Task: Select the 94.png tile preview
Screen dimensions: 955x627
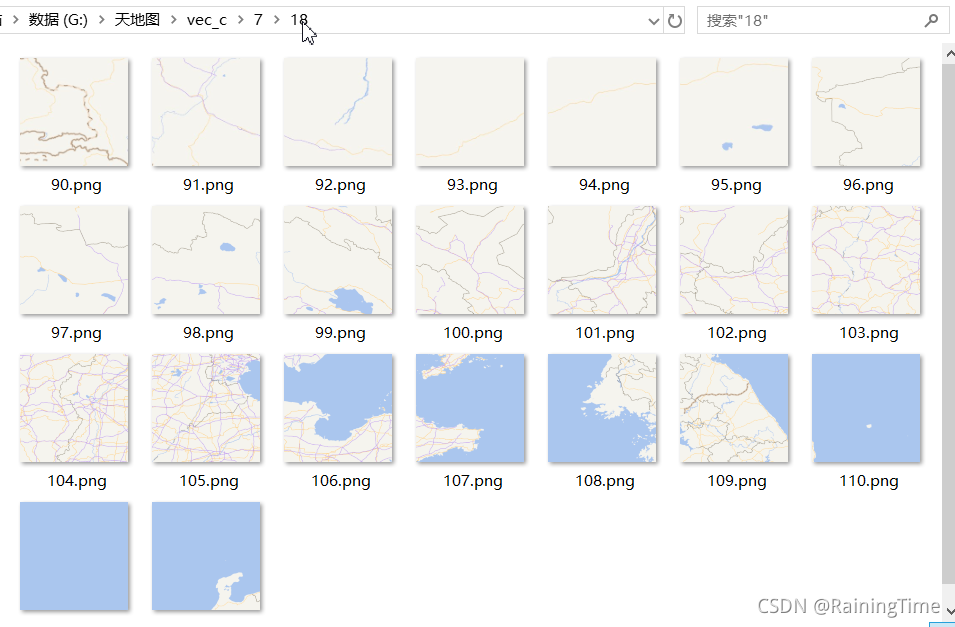Action: pyautogui.click(x=602, y=112)
